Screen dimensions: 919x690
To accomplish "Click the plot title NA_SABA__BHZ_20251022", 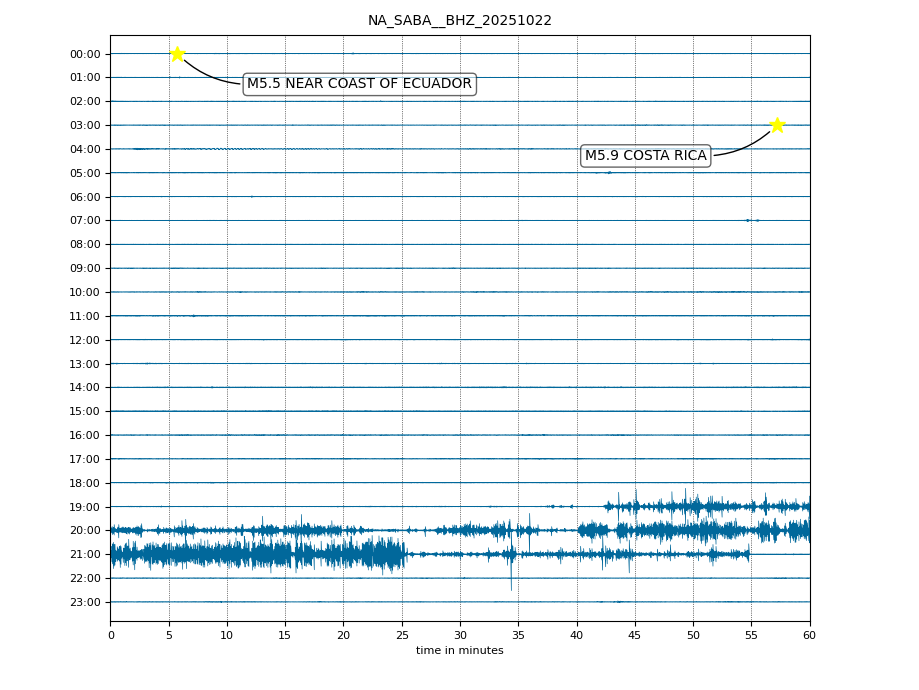I will tap(459, 21).
